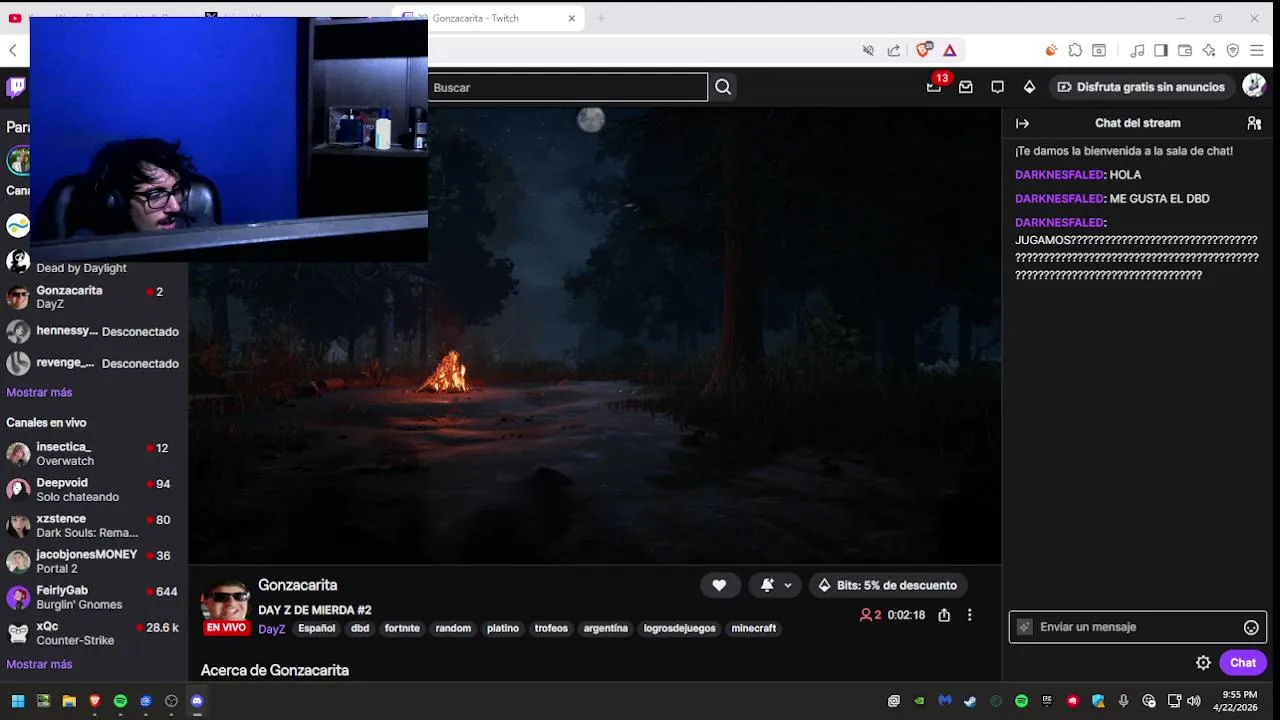The image size is (1280, 720).
Task: Open Deepvoid channel in sidebar
Action: pyautogui.click(x=92, y=490)
